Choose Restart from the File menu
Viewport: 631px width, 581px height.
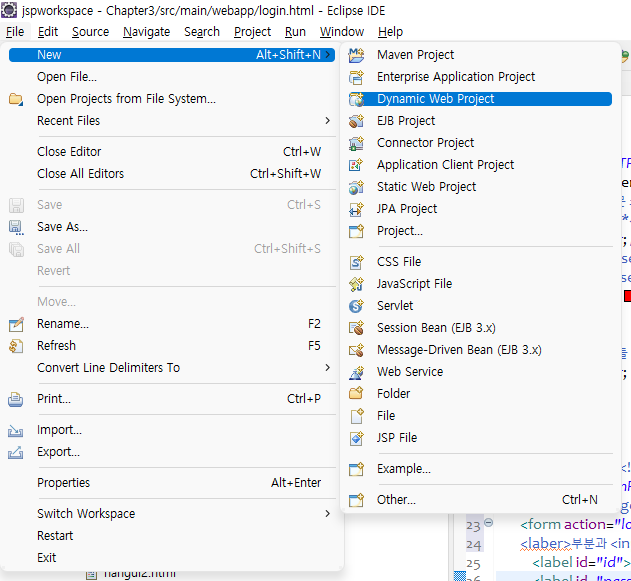[172, 536]
